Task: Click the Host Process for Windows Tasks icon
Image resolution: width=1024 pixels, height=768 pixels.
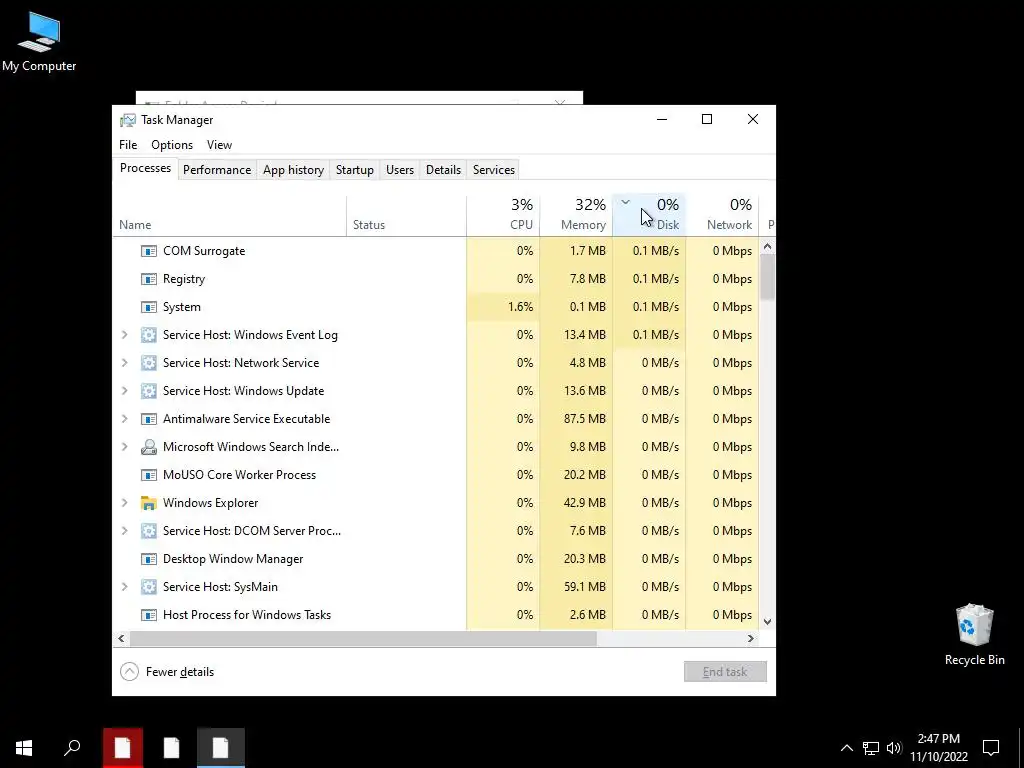Action: click(x=149, y=615)
